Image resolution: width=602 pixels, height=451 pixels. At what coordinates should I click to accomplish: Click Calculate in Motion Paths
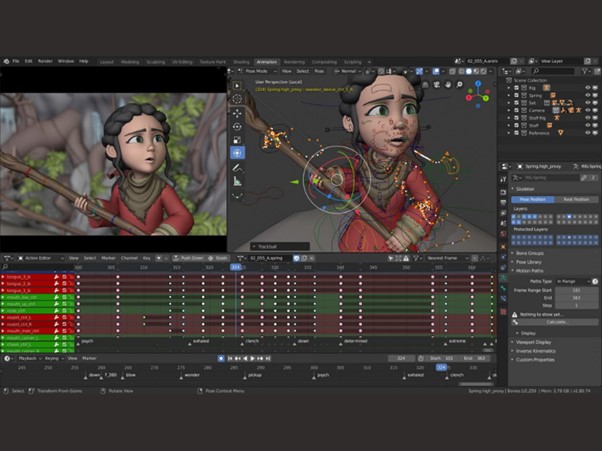556,322
